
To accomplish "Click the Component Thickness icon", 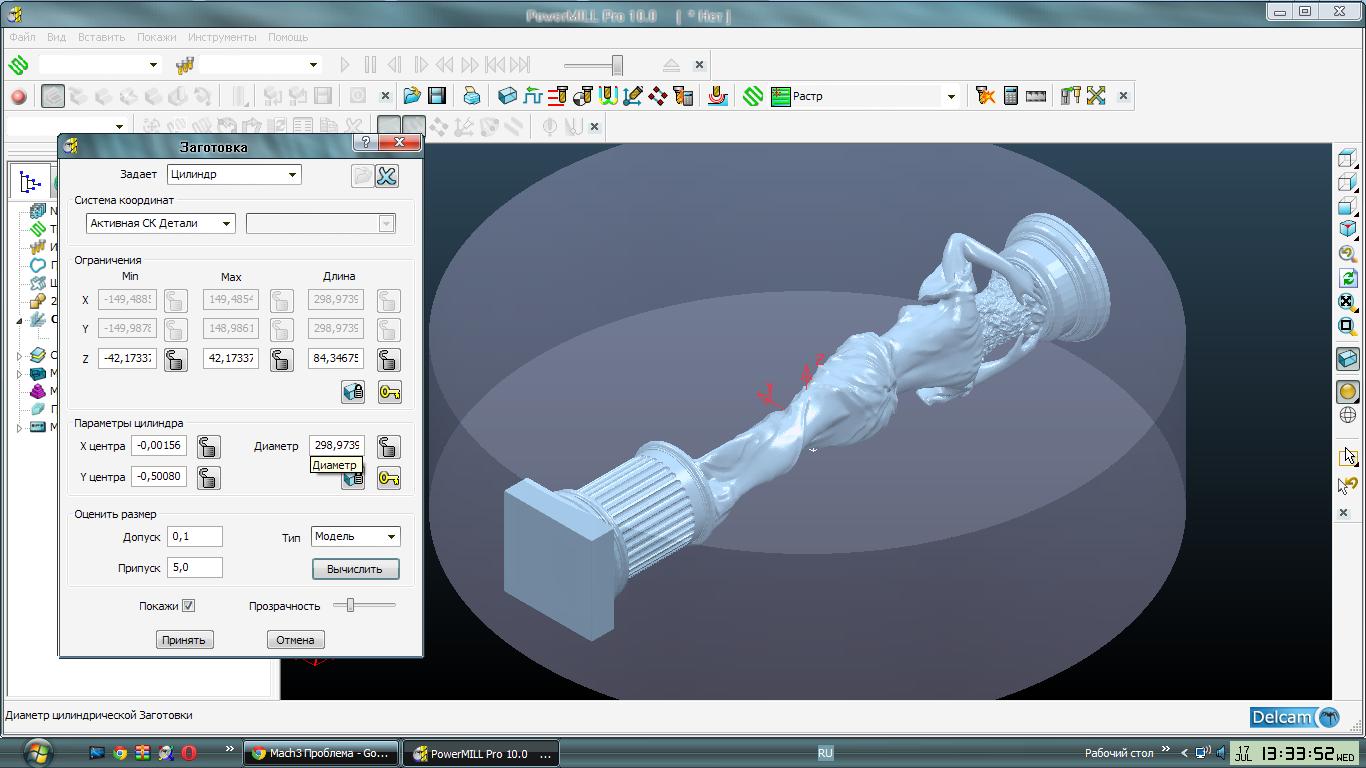I will click(x=717, y=96).
